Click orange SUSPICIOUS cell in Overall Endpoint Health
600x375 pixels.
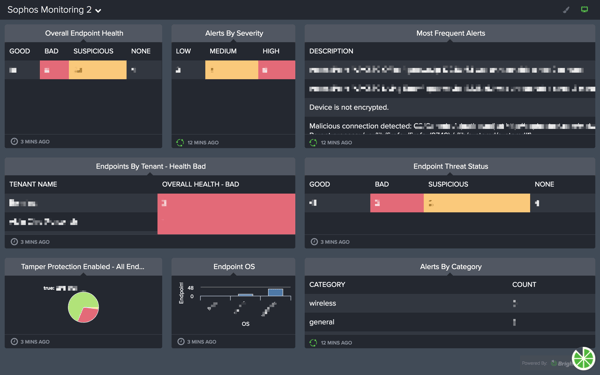(x=98, y=70)
